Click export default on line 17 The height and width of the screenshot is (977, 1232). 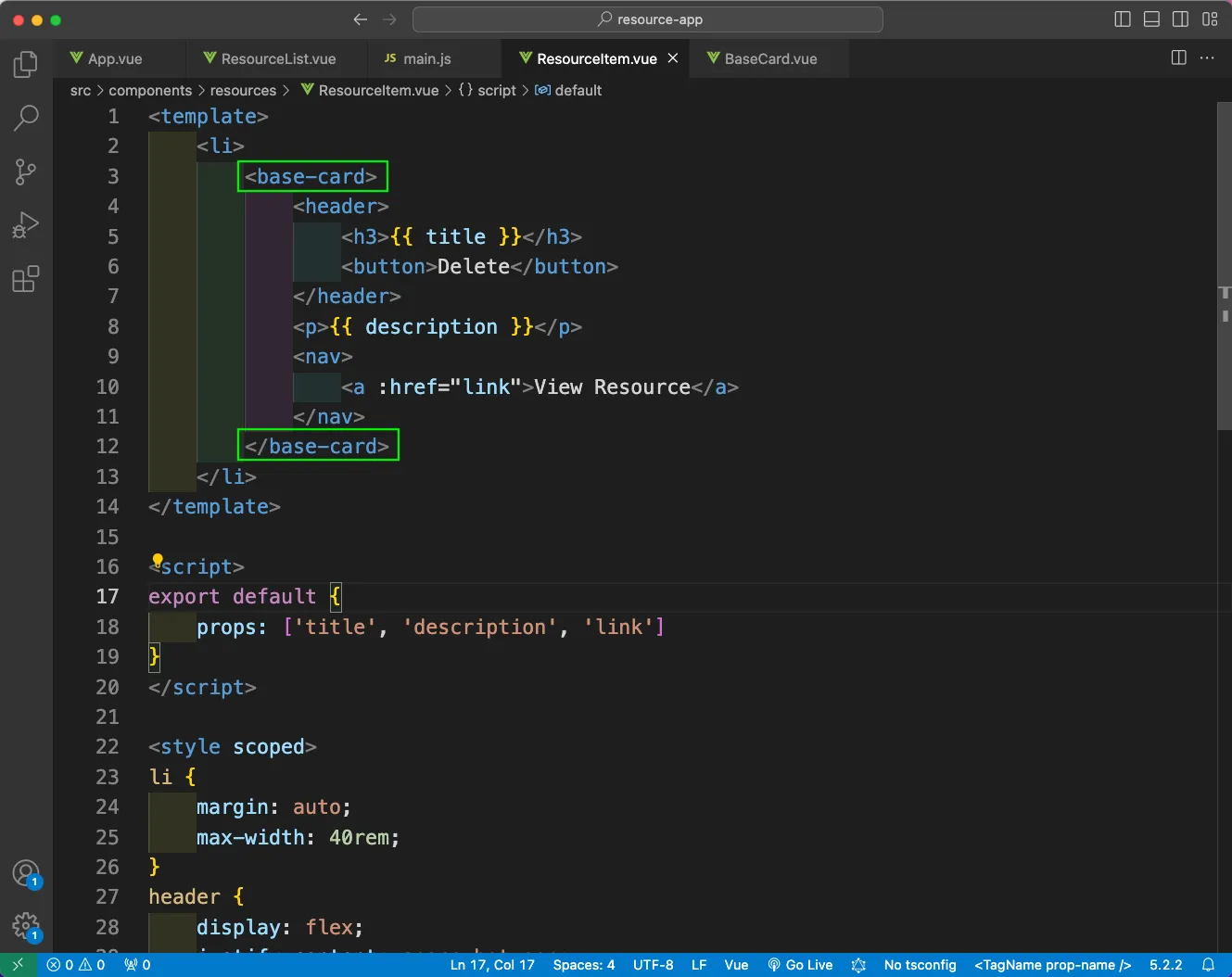[233, 597]
